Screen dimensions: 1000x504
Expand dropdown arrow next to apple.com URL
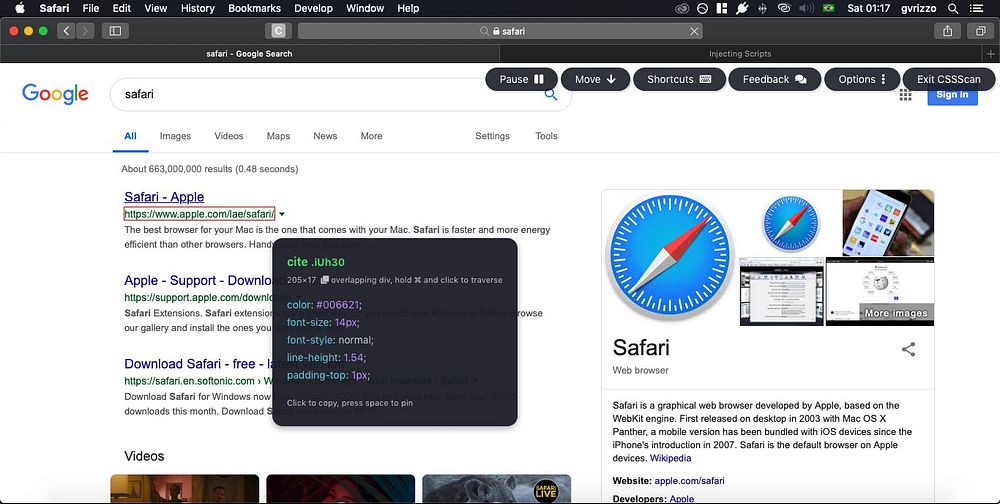282,214
